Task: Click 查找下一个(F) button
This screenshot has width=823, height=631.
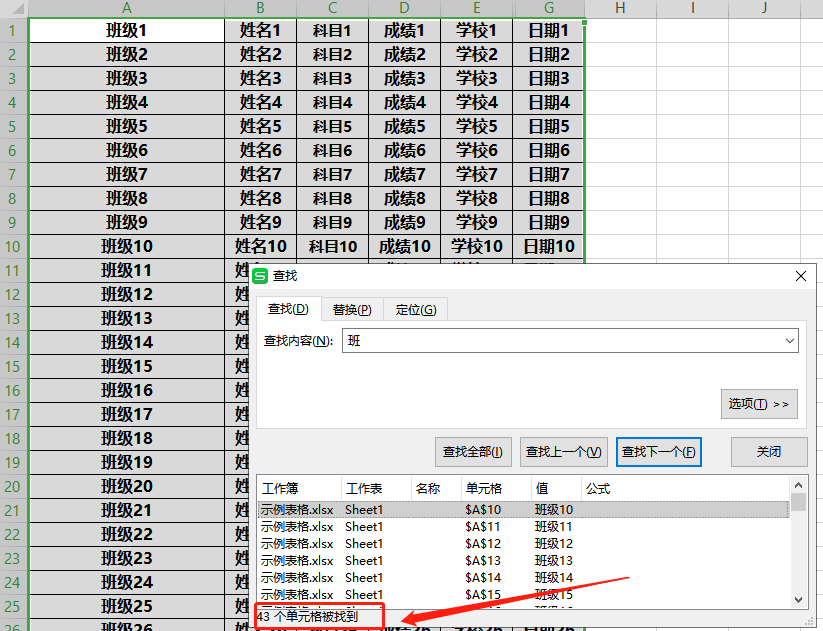Action: point(658,452)
